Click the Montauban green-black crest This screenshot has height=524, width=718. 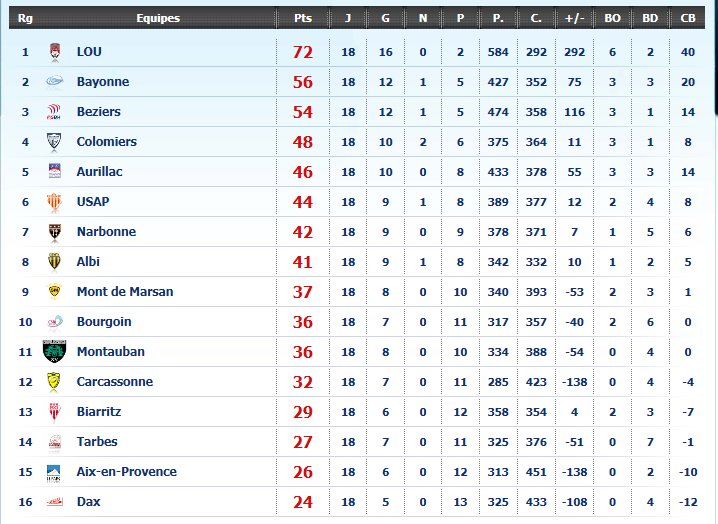54,352
